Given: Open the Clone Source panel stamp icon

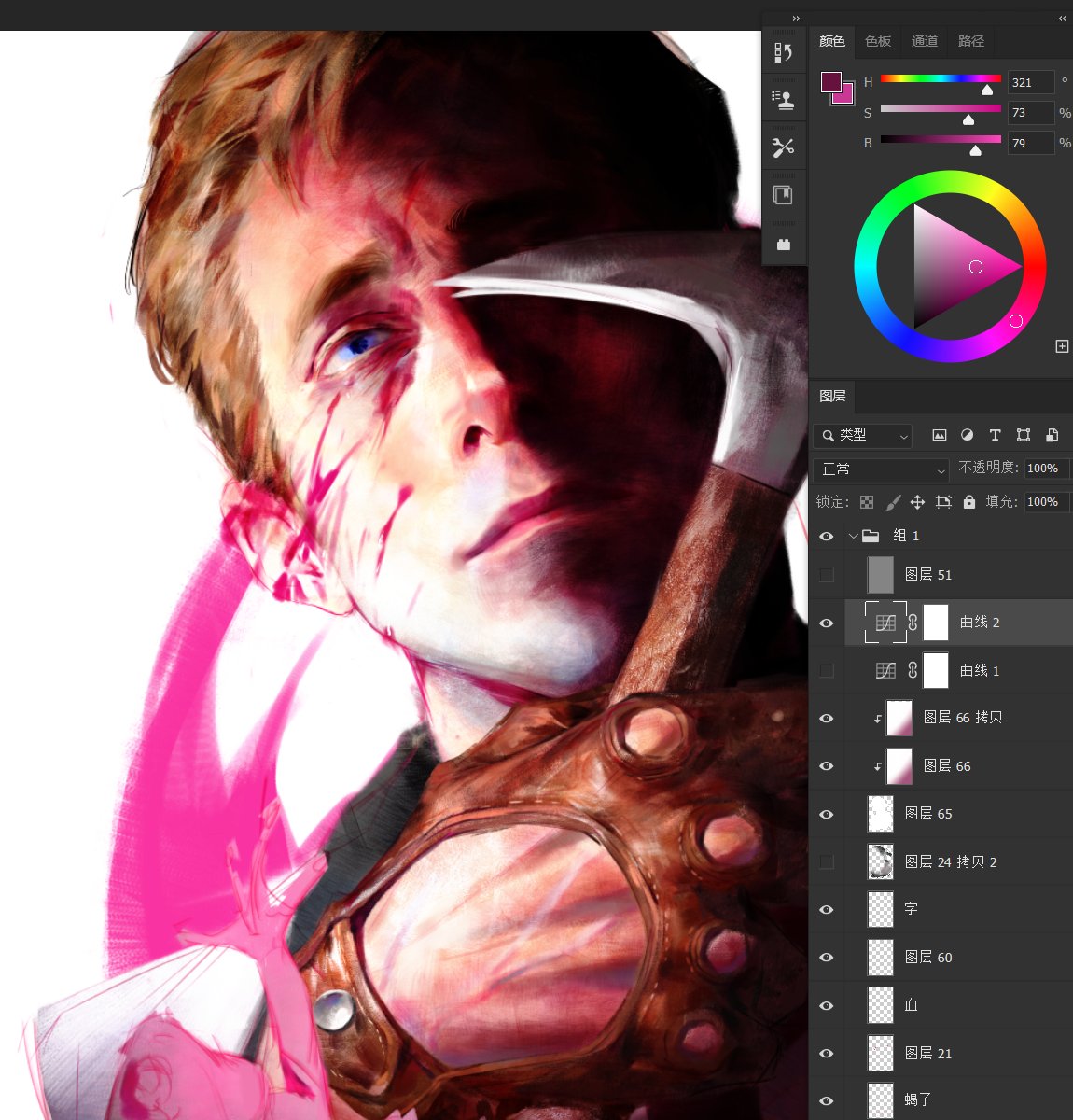Looking at the screenshot, I should pyautogui.click(x=784, y=100).
